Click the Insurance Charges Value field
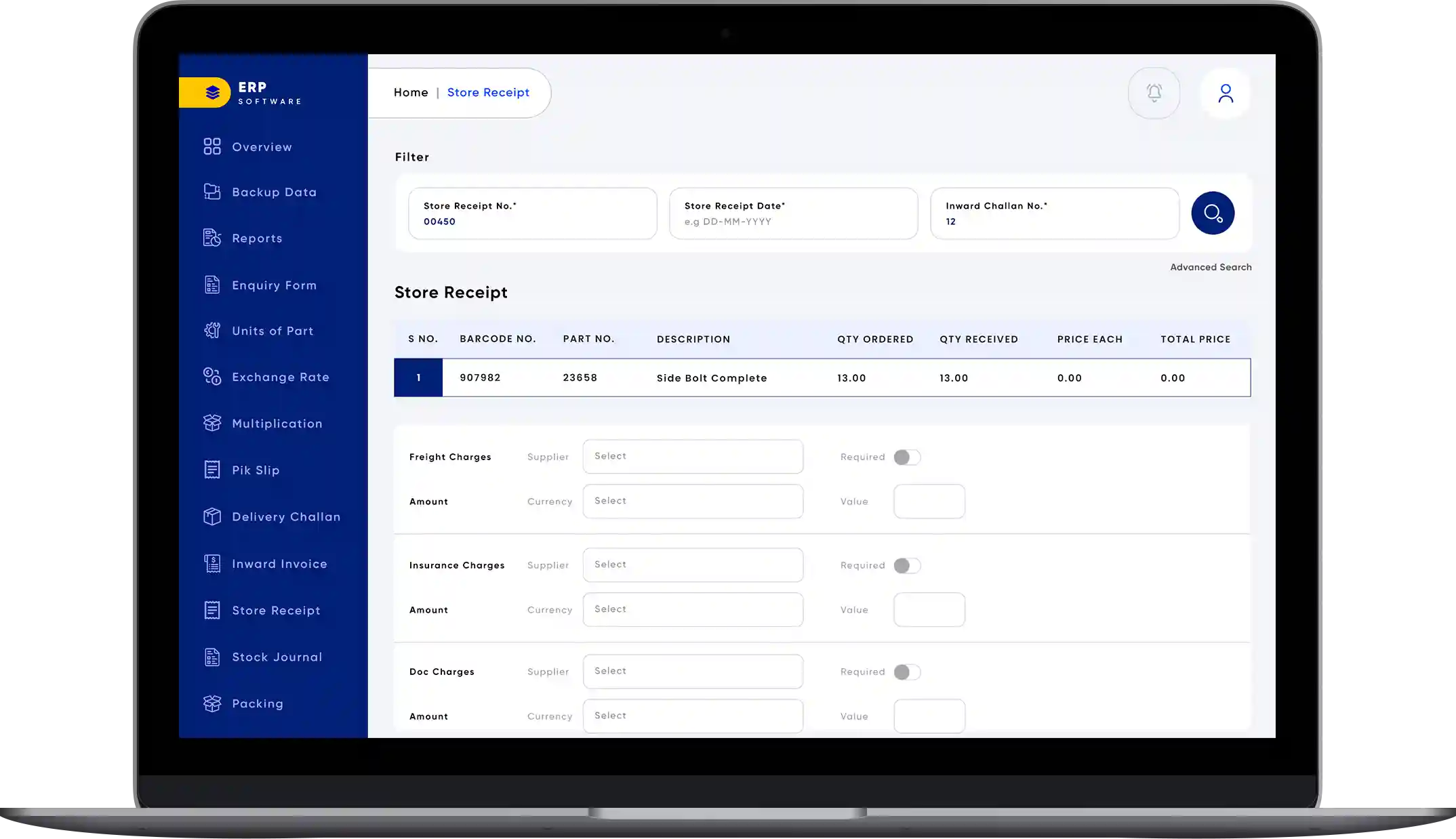1456x839 pixels. click(929, 610)
